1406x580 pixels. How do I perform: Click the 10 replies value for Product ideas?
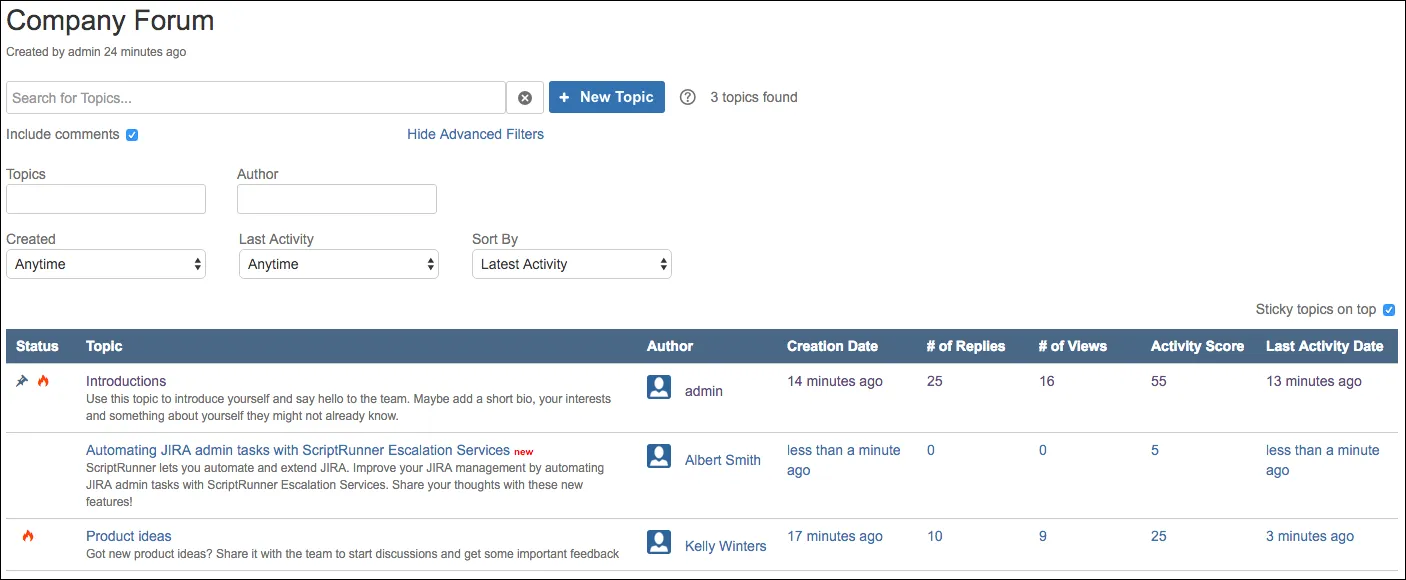[x=934, y=536]
